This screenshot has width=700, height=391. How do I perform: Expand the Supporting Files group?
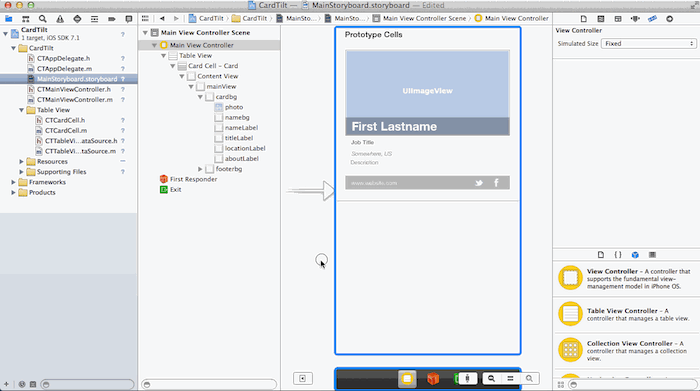point(21,171)
